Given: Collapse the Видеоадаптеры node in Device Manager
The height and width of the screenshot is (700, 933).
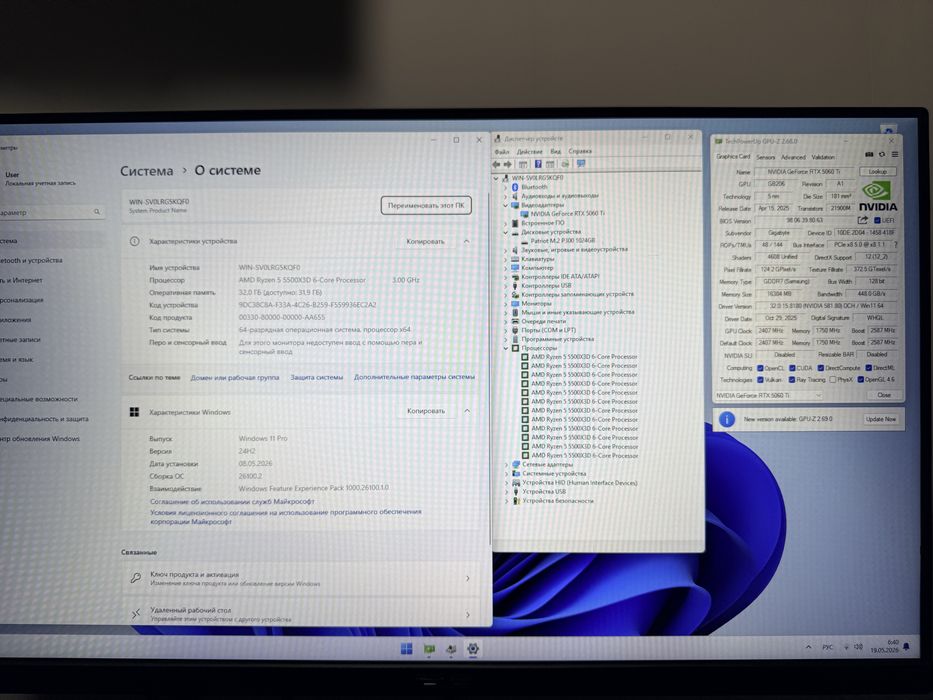Looking at the screenshot, I should tap(506, 205).
